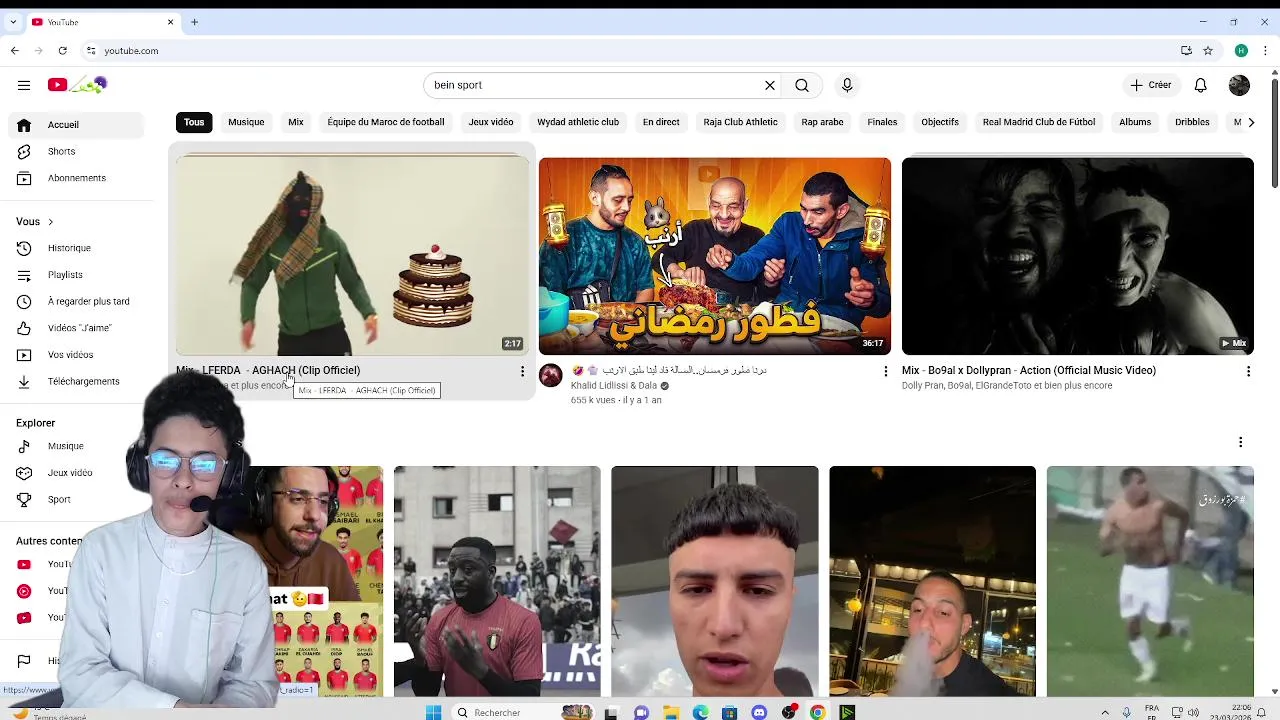The image size is (1280, 720).
Task: Select the Rap arabe chip
Action: [x=822, y=122]
